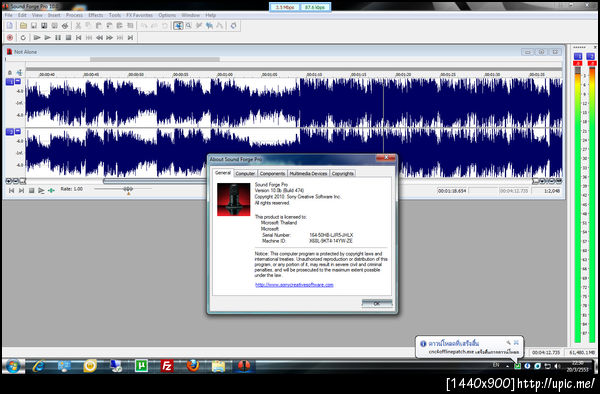Click Stop in the data window playbar
The height and width of the screenshot is (394, 600).
31,190
